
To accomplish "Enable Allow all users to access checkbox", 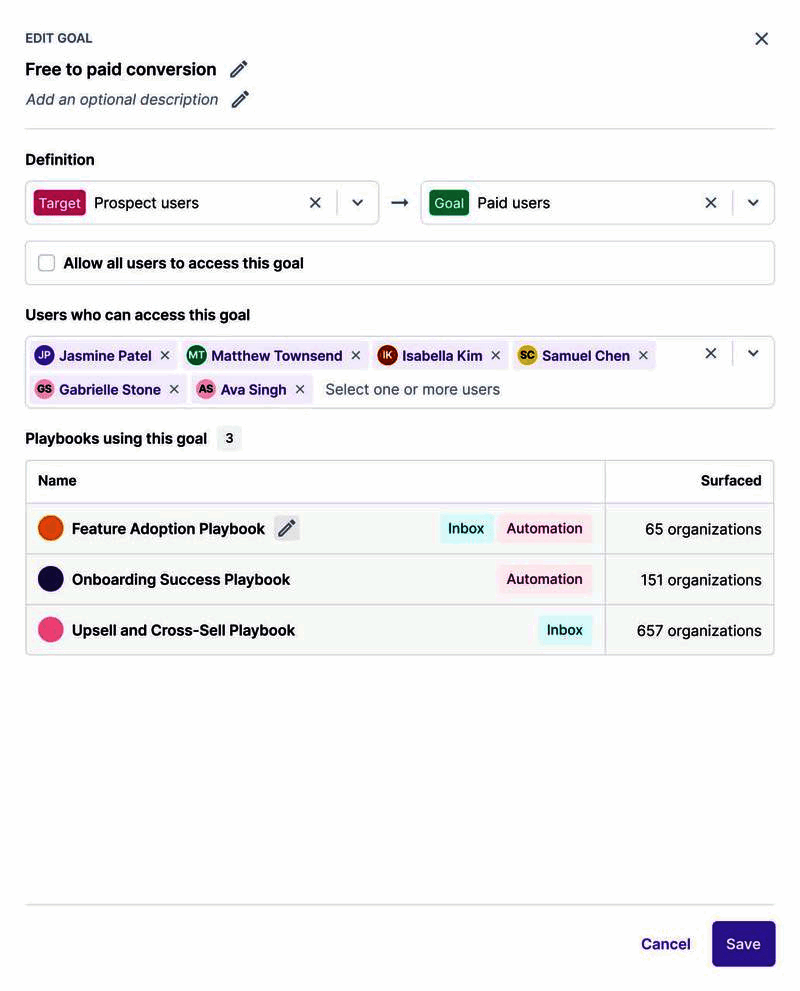I will [x=47, y=263].
